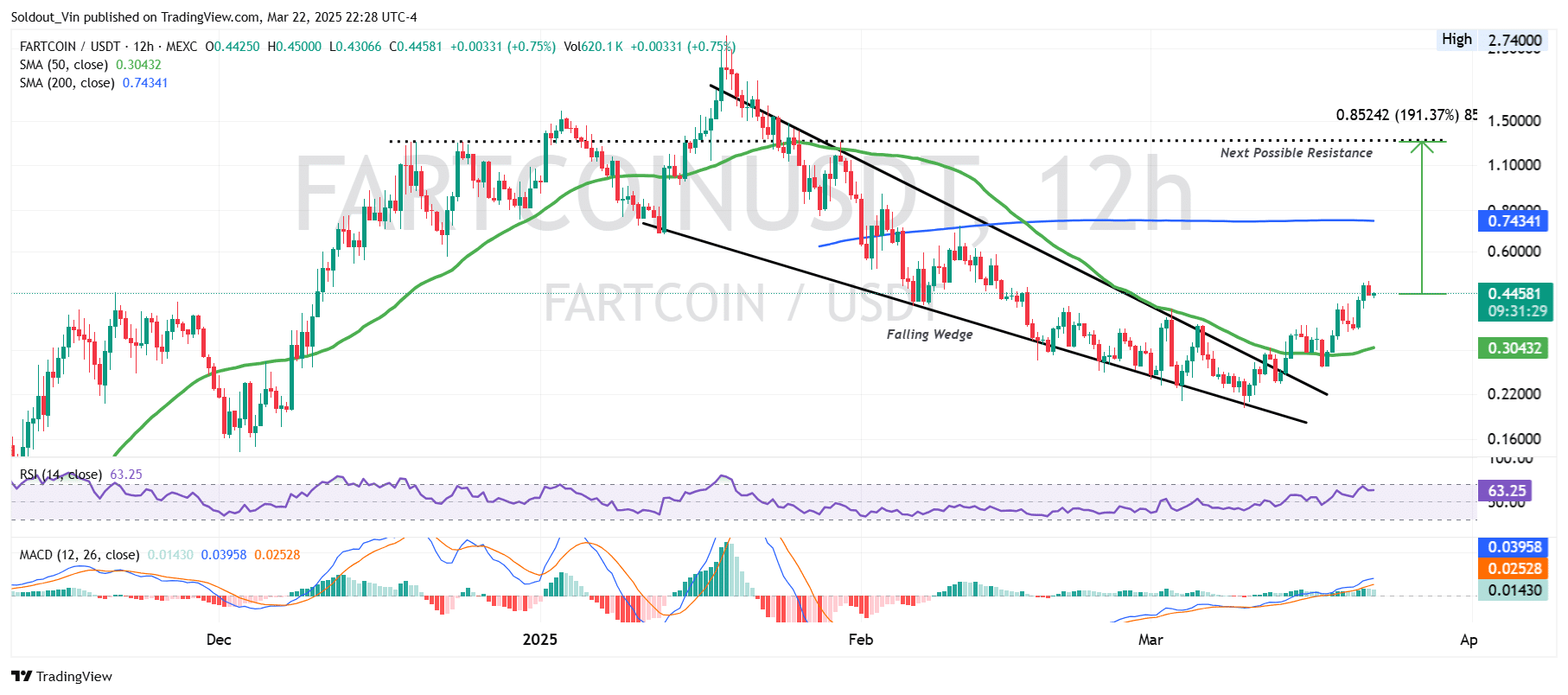Click the RSI value 63.25 in legend
The image size is (1568, 695).
point(126,475)
